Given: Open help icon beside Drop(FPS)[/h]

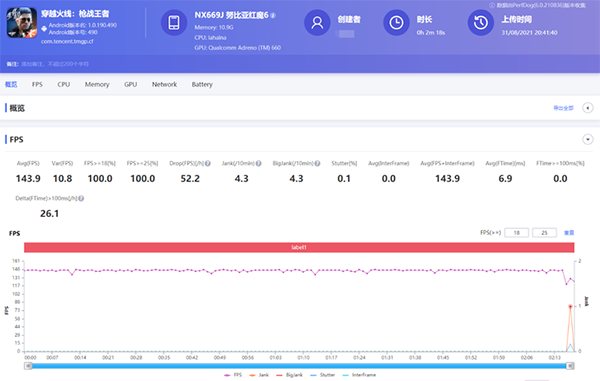Looking at the screenshot, I should (208, 163).
